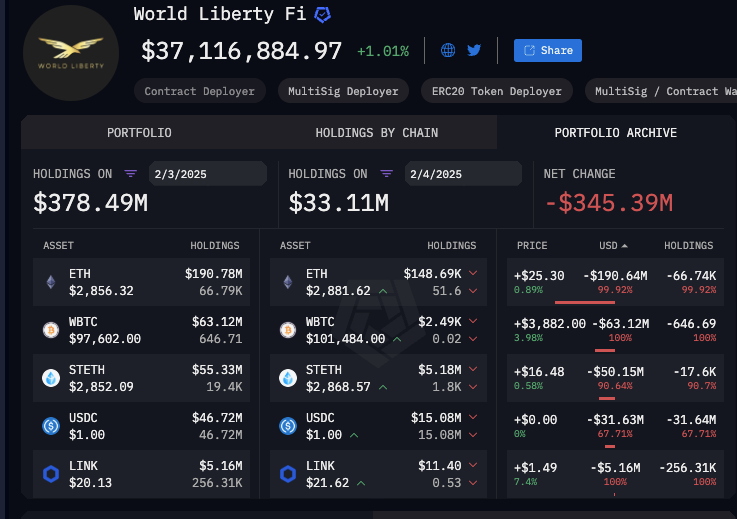Click the -$50.15M STETH net change
Viewport: 737px width, 519px height.
[x=615, y=371]
